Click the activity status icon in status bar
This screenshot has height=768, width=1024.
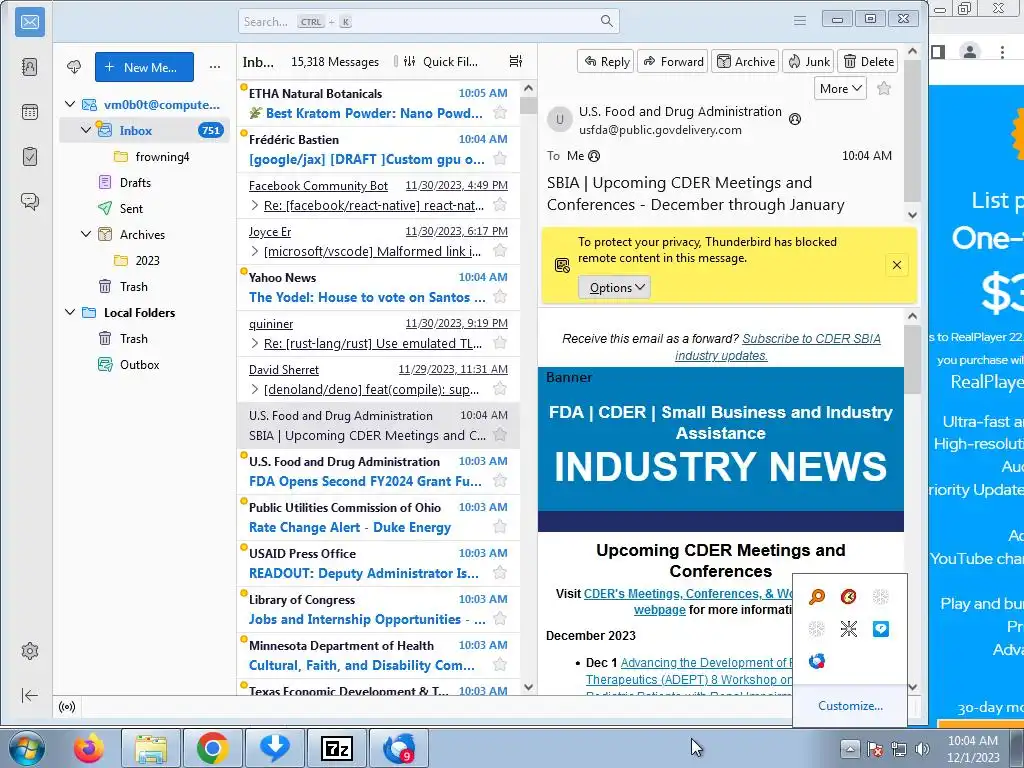coord(67,707)
